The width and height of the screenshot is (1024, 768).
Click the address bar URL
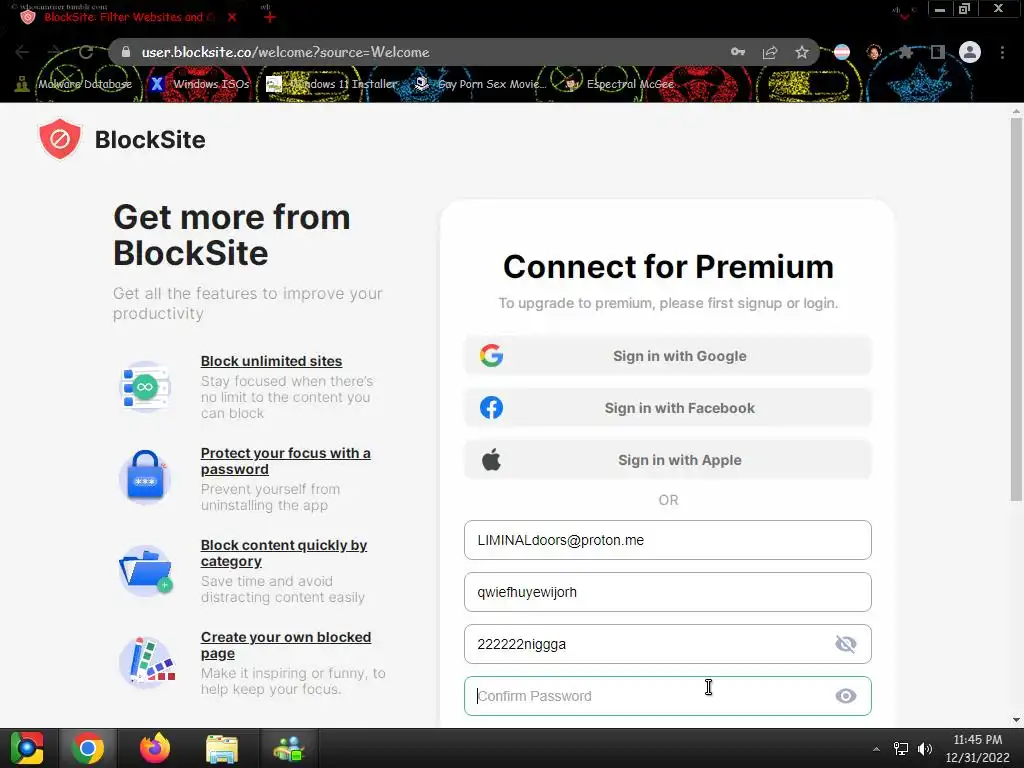[285, 52]
